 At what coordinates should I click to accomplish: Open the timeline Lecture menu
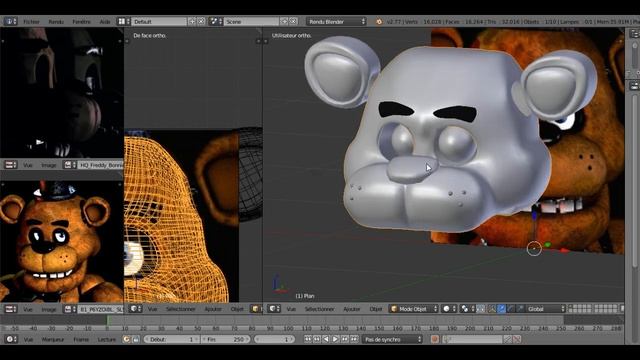(x=107, y=340)
